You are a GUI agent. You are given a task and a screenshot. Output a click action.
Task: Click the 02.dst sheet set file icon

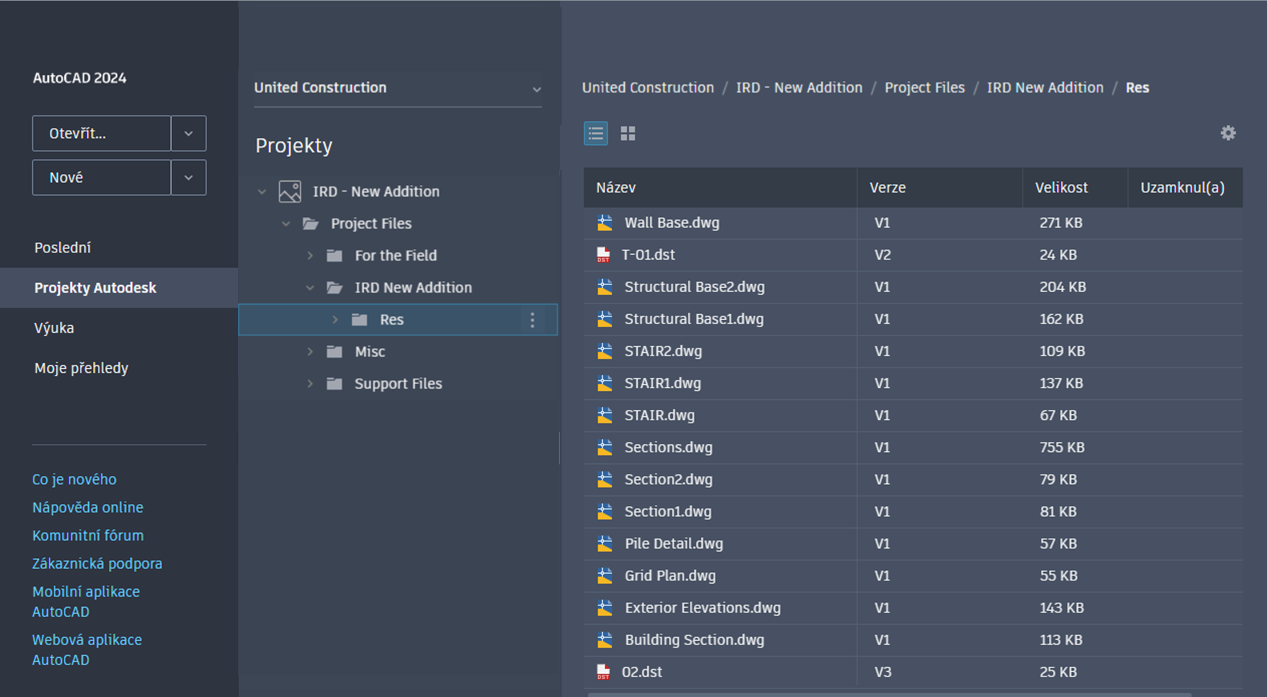pos(603,672)
